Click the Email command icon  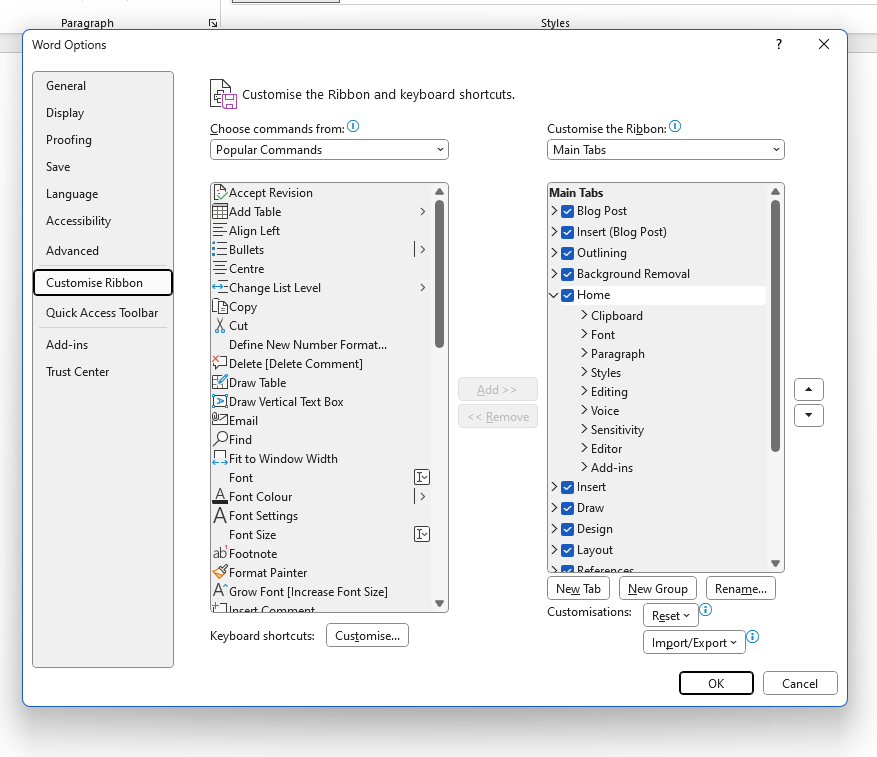[x=220, y=420]
